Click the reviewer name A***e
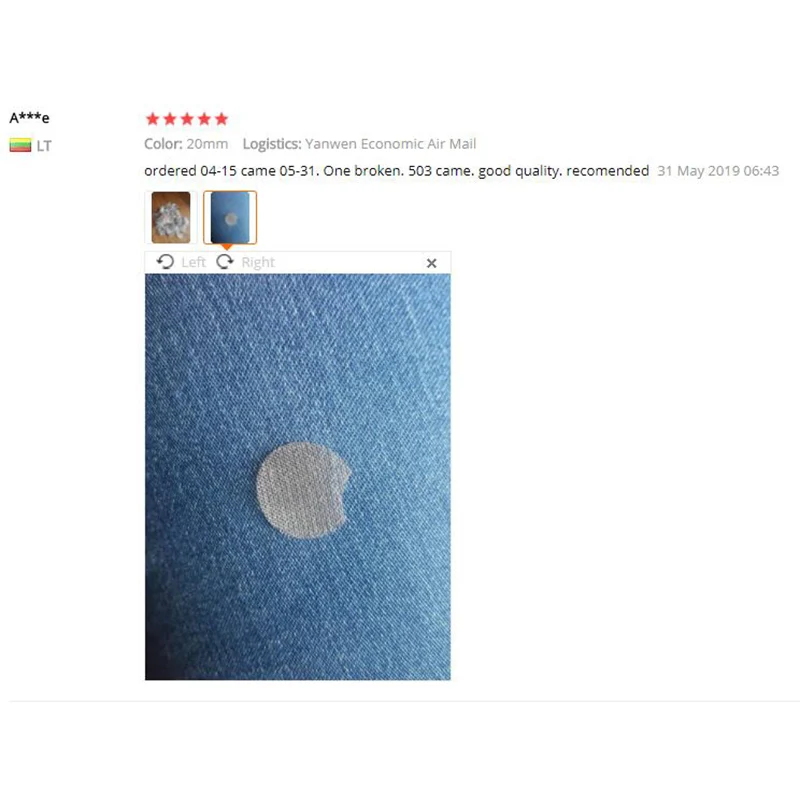The width and height of the screenshot is (800, 800). (30, 118)
